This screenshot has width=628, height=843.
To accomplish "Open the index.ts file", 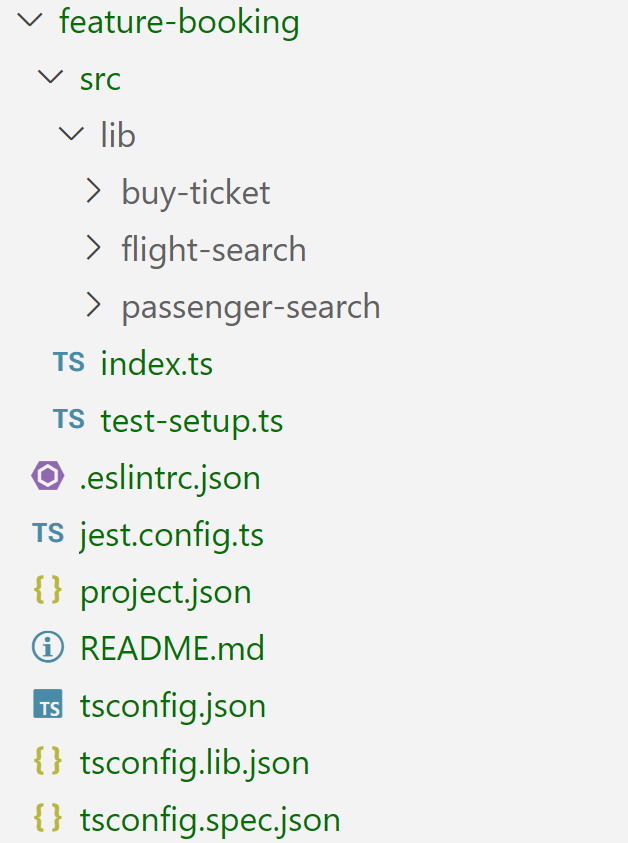I will point(156,363).
